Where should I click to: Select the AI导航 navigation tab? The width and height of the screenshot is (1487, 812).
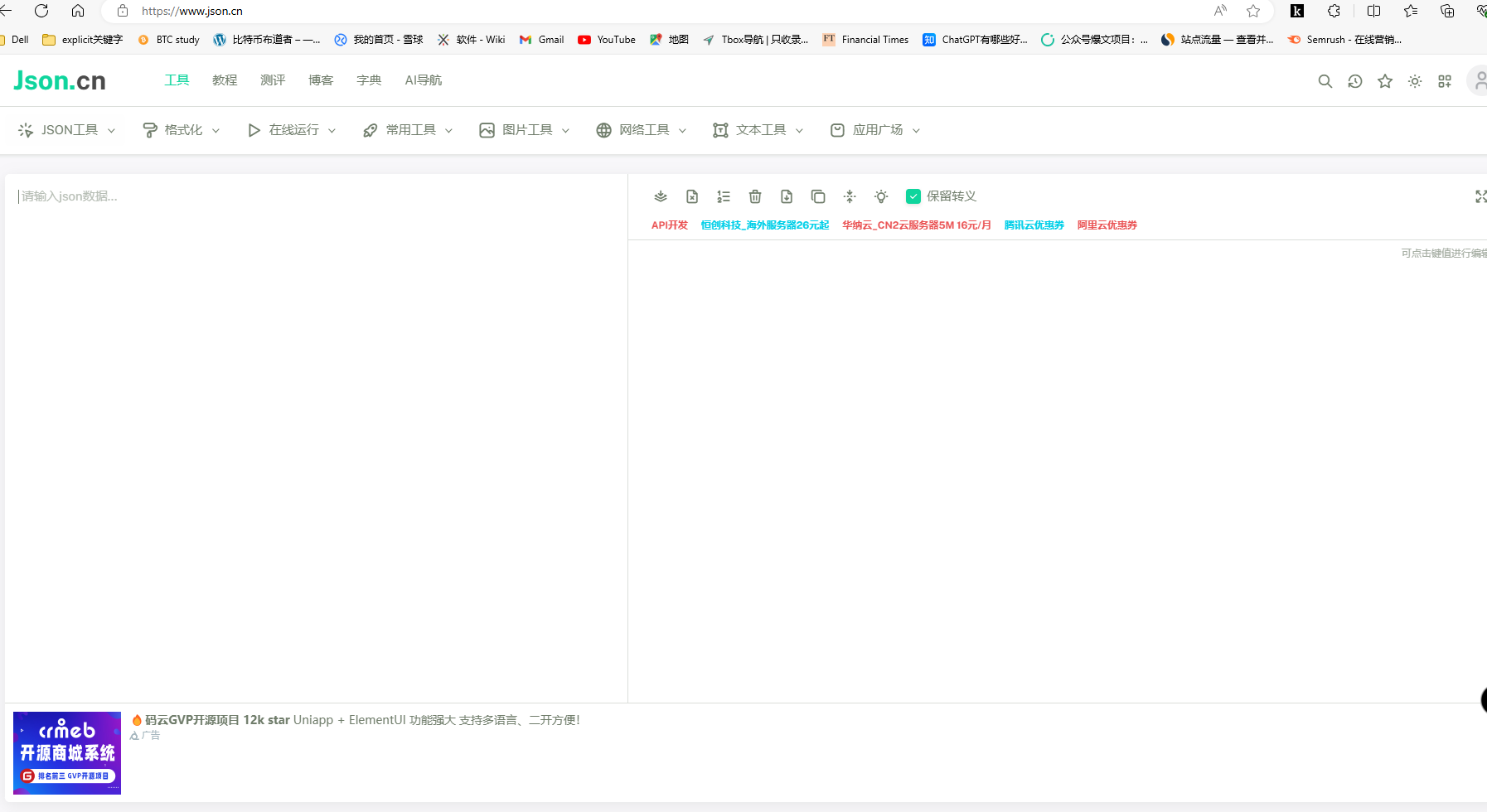coord(423,80)
